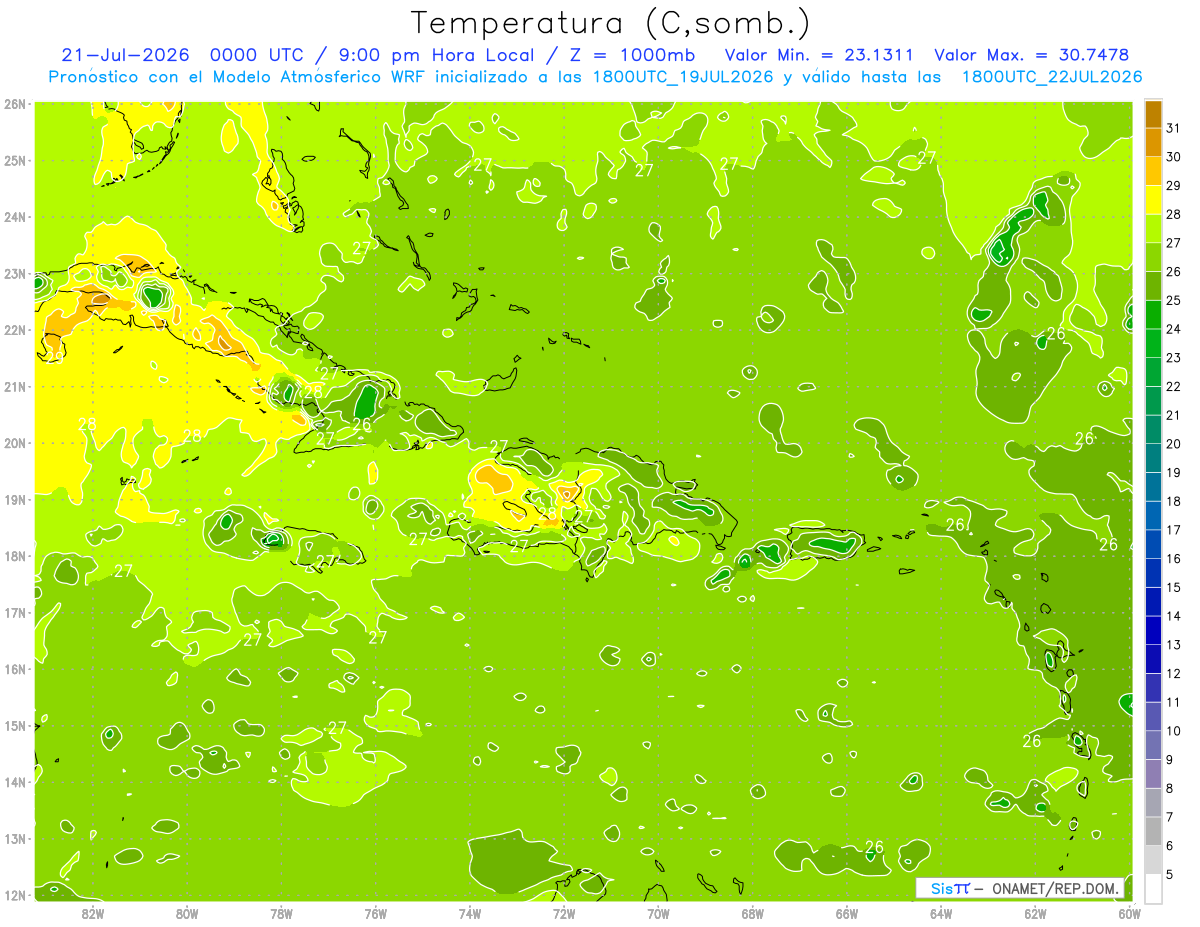Click the '78W' longitude axis label

281,913
